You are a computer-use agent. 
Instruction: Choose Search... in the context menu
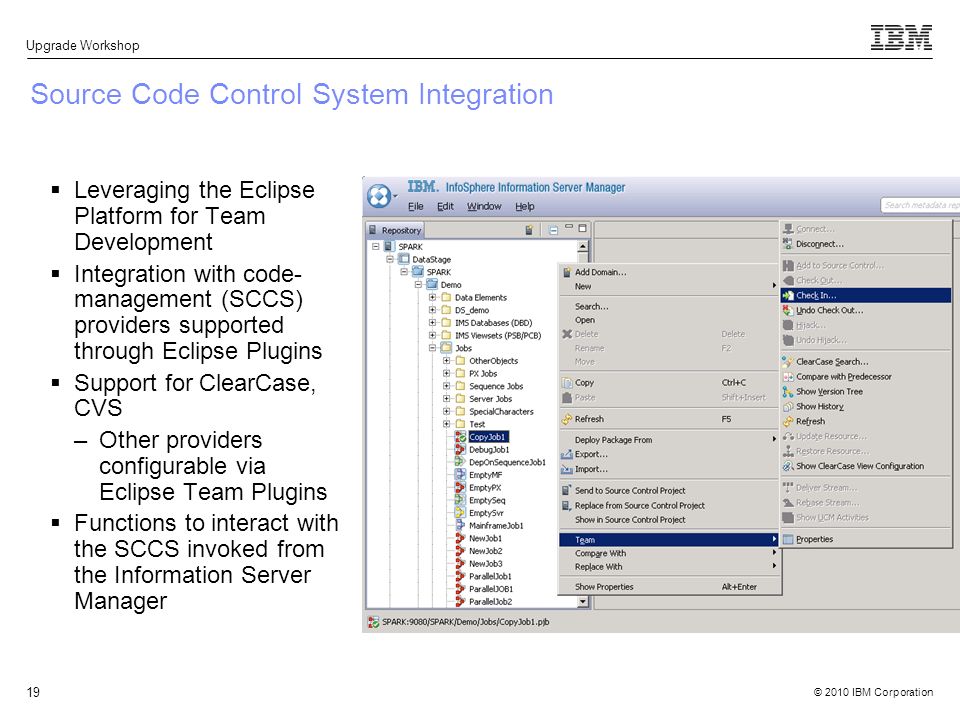point(669,306)
